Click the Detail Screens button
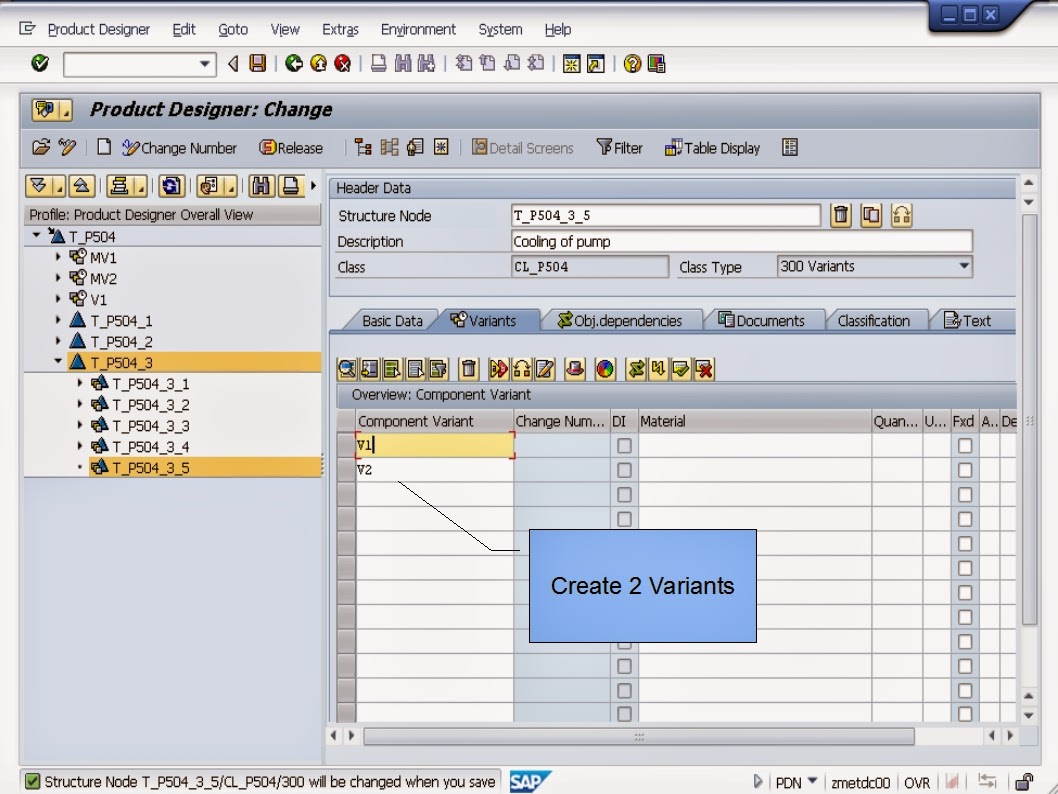 (x=523, y=147)
